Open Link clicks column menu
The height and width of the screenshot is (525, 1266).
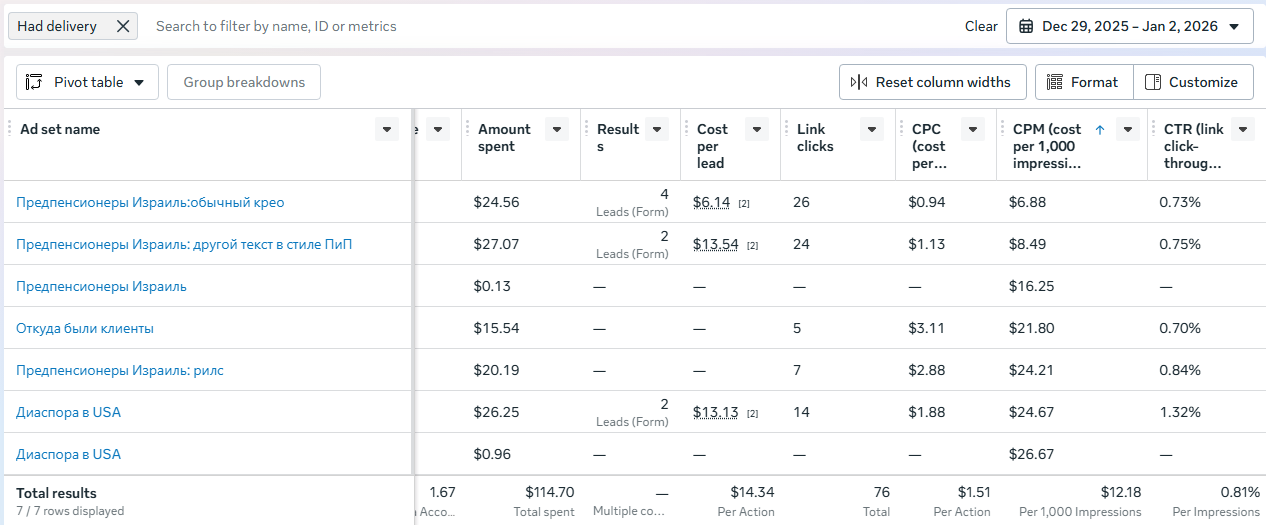pos(872,129)
